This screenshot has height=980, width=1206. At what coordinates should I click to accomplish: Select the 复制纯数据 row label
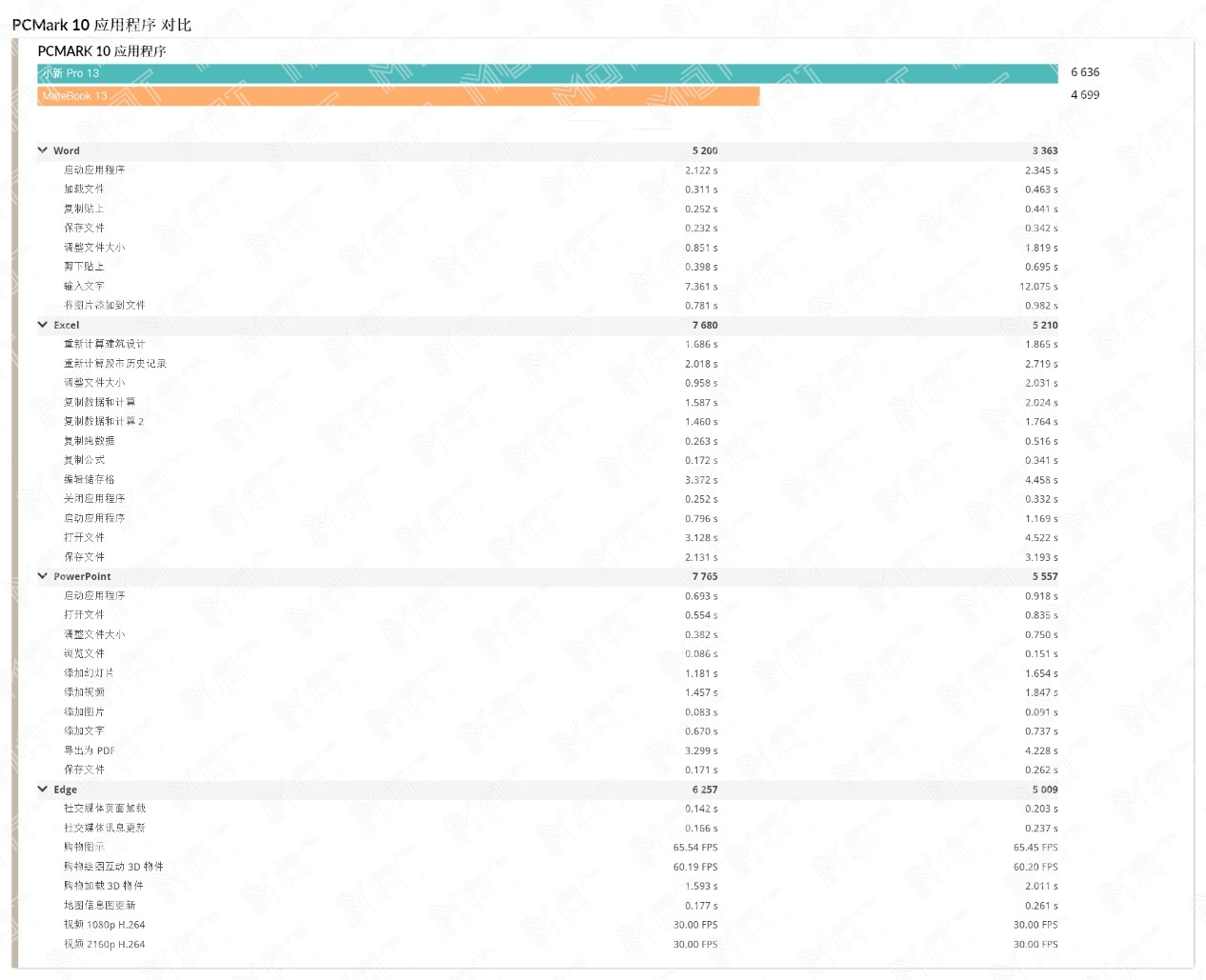point(90,441)
